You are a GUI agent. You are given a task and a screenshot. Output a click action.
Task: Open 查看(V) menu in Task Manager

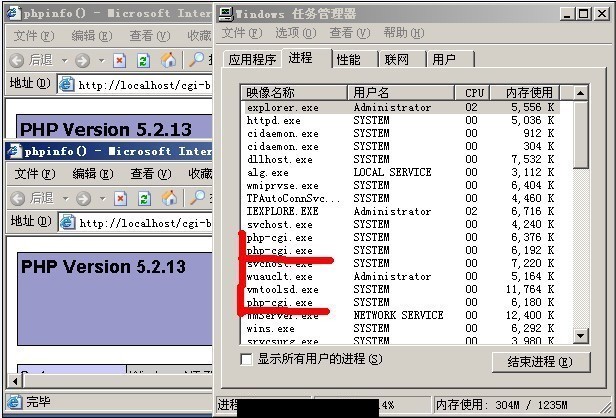pos(350,33)
